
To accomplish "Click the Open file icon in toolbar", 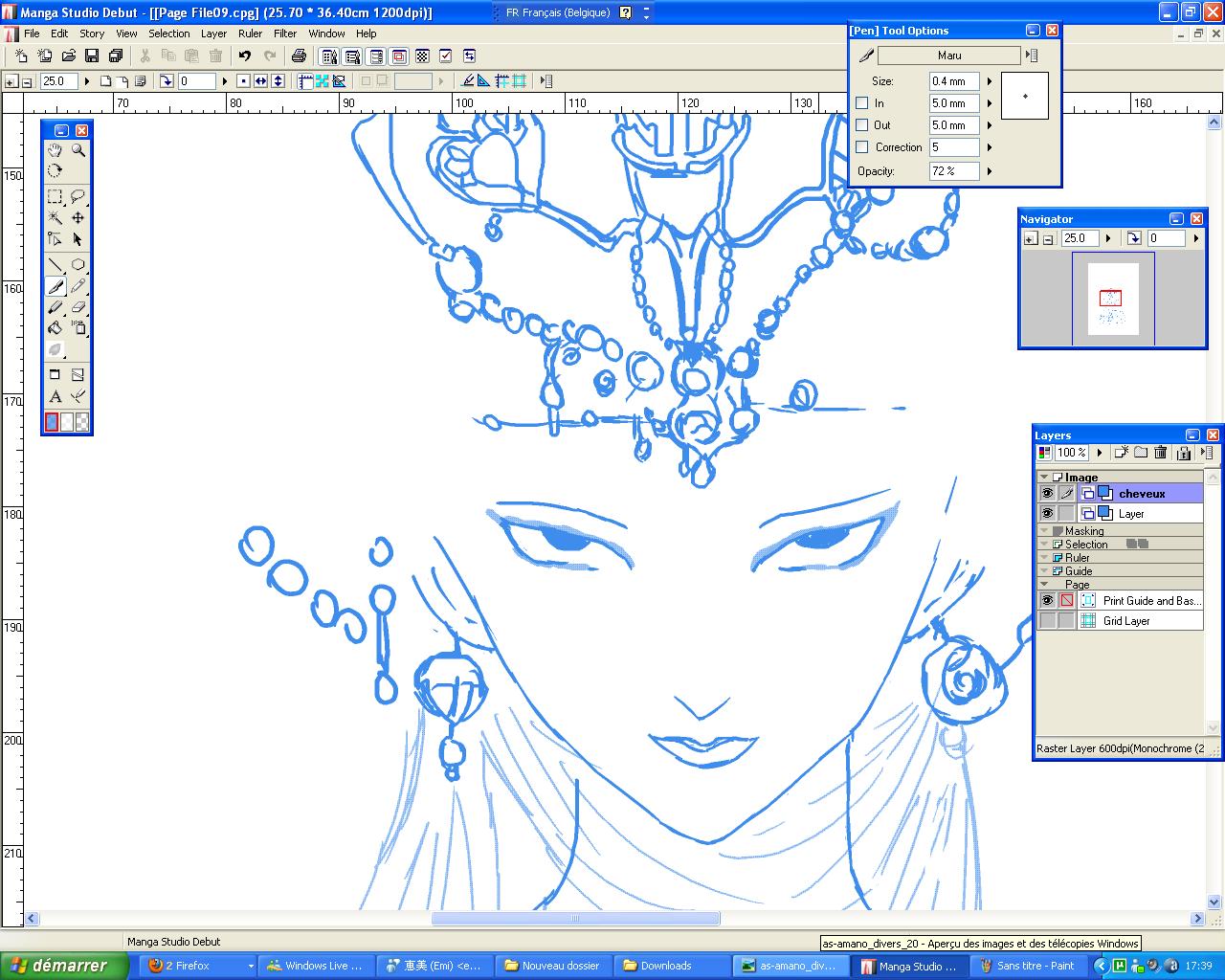I will point(69,56).
